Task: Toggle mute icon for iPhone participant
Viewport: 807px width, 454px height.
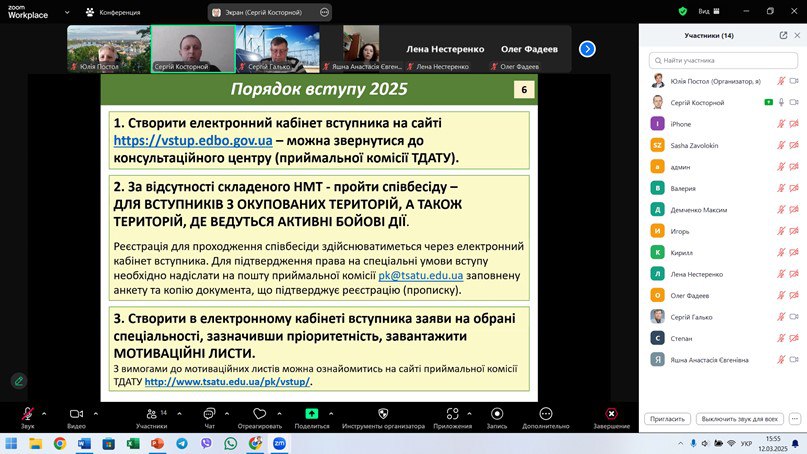Action: pos(781,124)
